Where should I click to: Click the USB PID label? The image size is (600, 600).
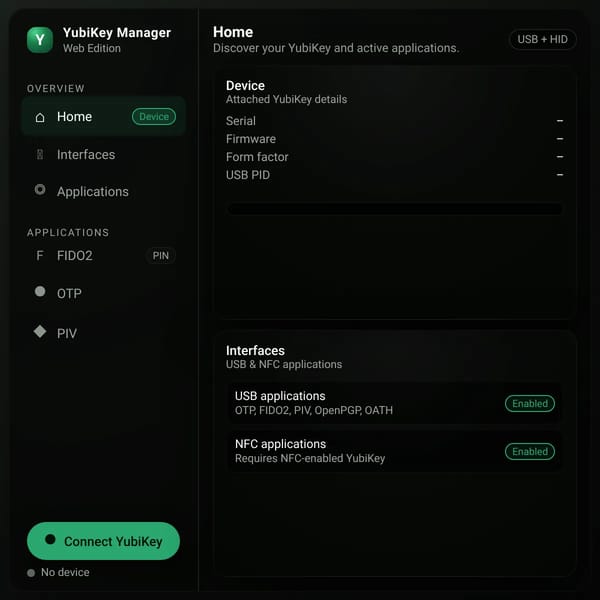pos(248,175)
